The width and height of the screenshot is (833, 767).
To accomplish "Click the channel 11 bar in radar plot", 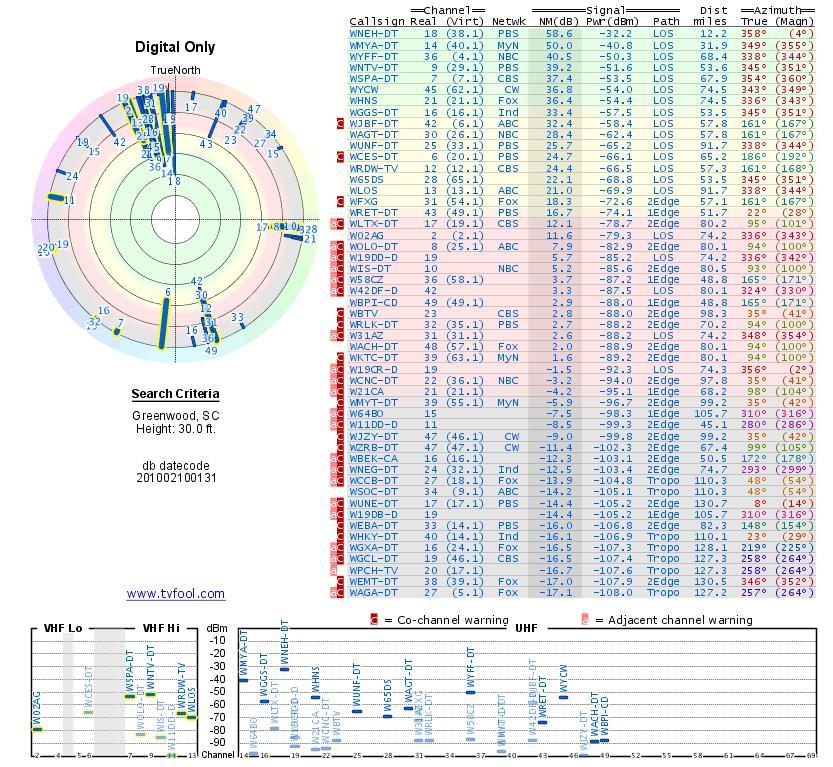I will (x=55, y=198).
